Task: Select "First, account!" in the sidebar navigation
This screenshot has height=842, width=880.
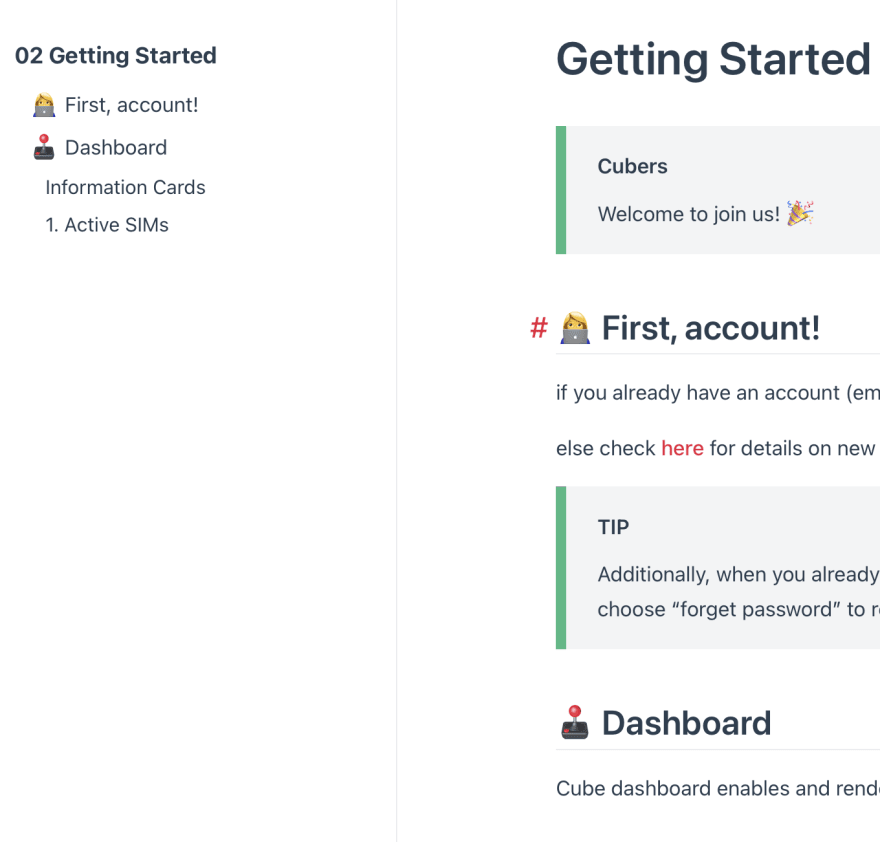Action: pyautogui.click(x=130, y=104)
